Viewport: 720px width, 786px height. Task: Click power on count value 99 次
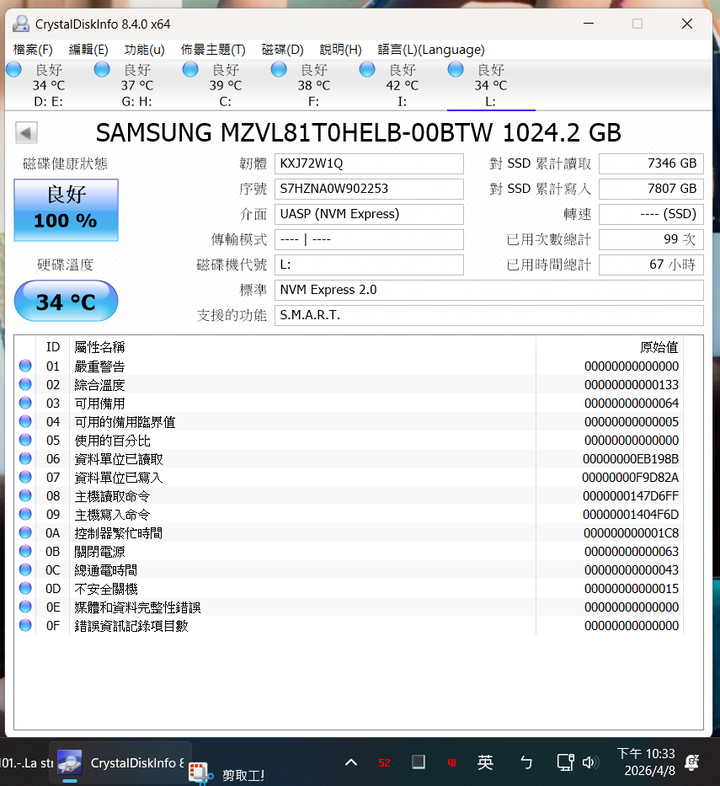pyautogui.click(x=651, y=239)
